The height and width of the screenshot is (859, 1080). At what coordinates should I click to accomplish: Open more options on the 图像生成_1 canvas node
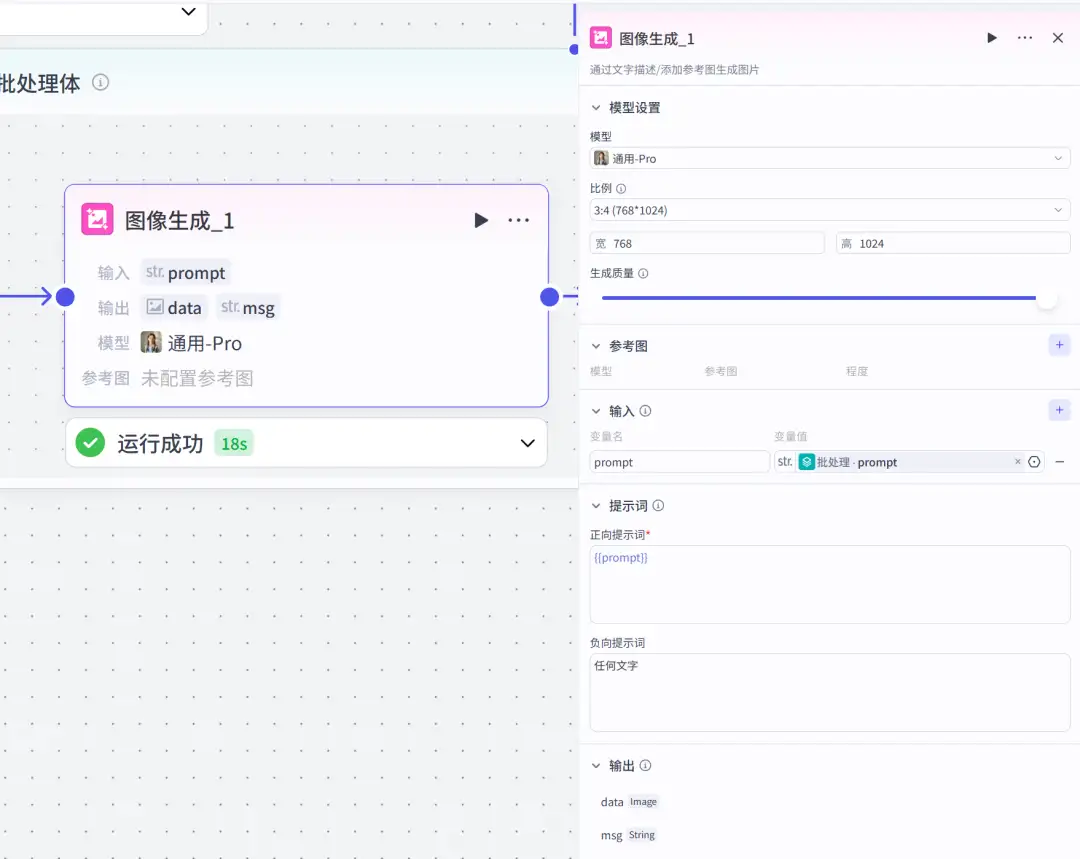[x=518, y=220]
